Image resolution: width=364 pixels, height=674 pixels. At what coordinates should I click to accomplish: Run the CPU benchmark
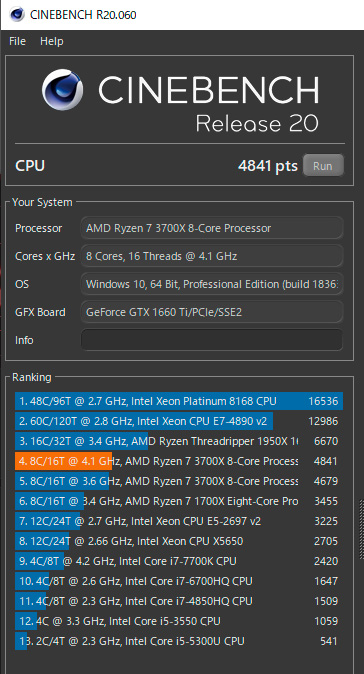point(323,165)
